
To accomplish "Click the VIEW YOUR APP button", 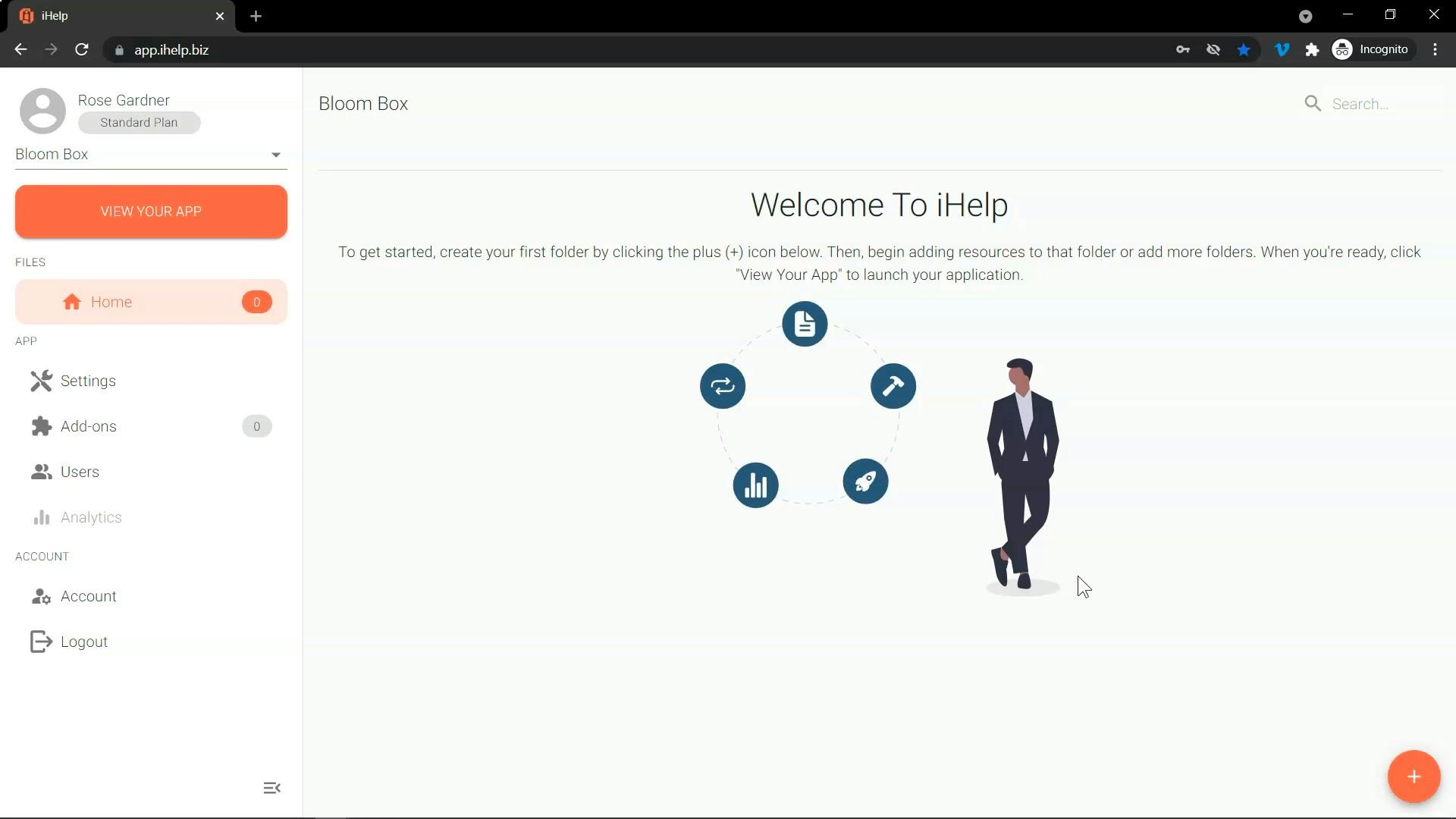I will click(x=150, y=212).
